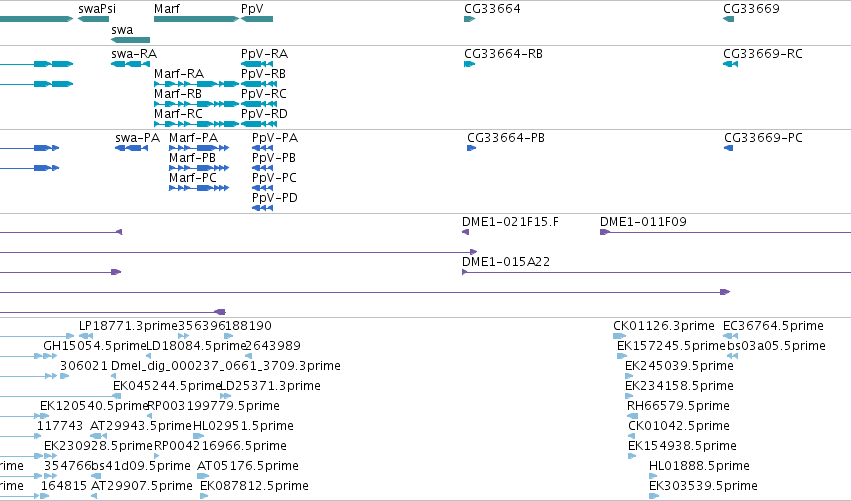
Task: Select transcript Marf-RA
Action: [196, 84]
